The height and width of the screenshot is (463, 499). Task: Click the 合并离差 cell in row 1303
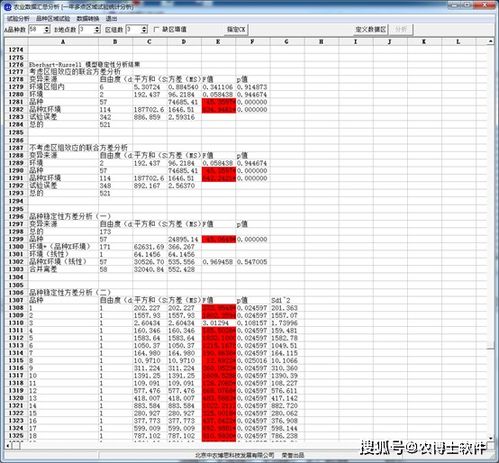click(63, 269)
